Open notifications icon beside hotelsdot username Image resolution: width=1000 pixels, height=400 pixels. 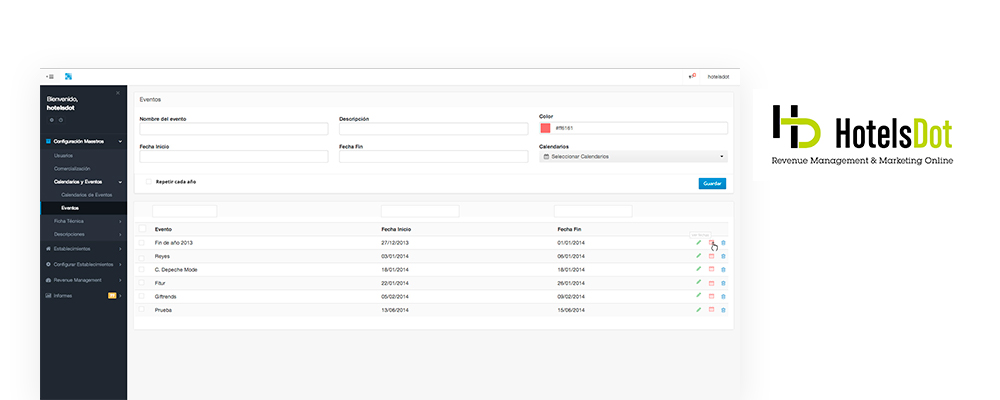692,76
